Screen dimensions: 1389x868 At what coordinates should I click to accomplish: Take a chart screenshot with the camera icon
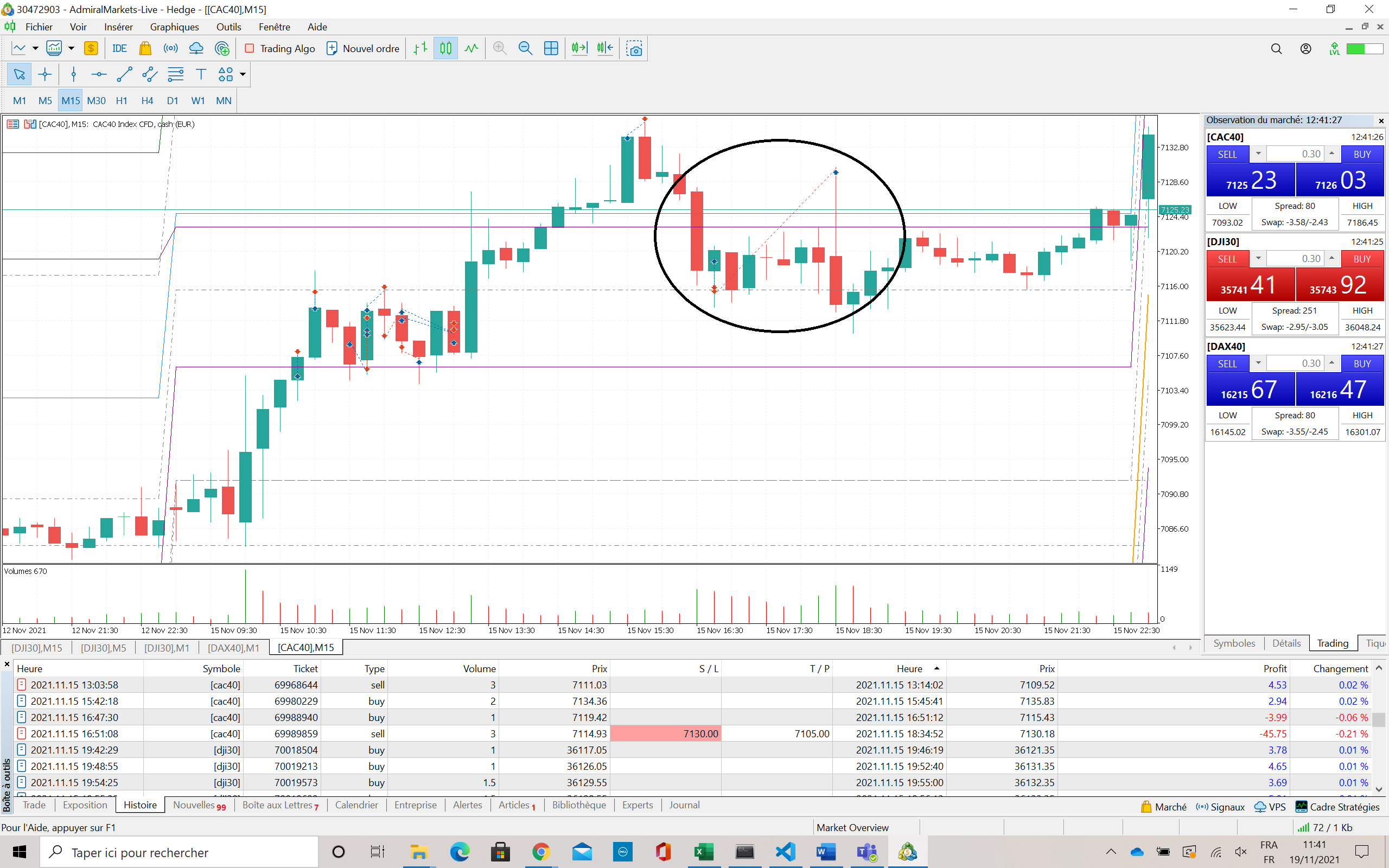[634, 49]
